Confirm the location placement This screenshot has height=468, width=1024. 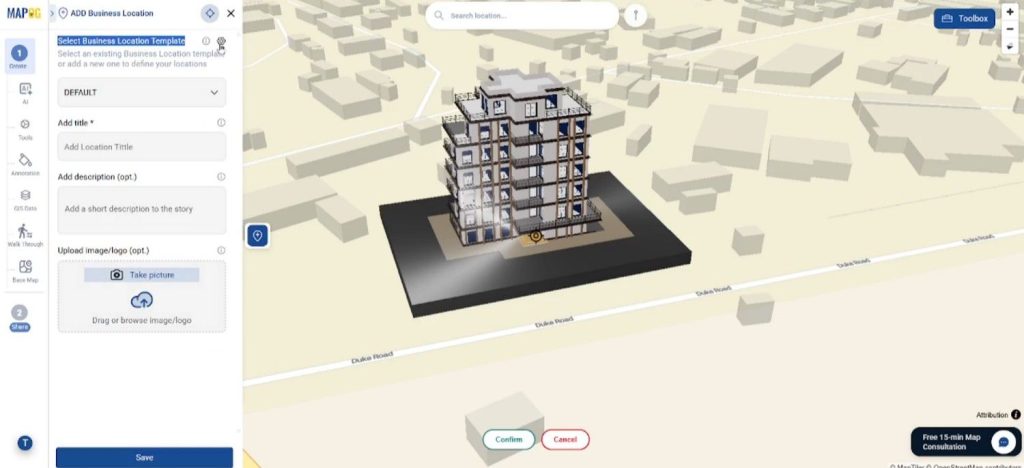(509, 439)
